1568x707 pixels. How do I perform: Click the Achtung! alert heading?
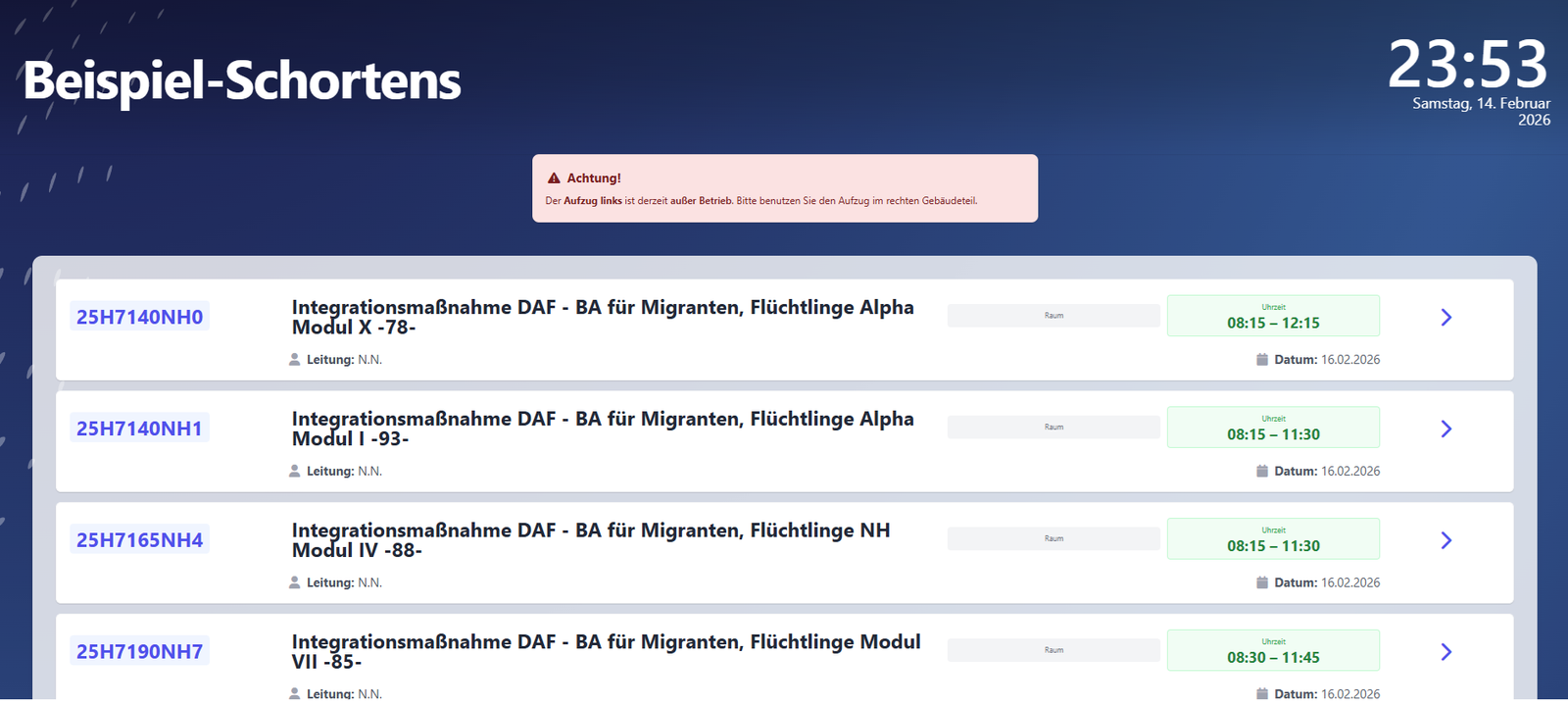pyautogui.click(x=594, y=178)
